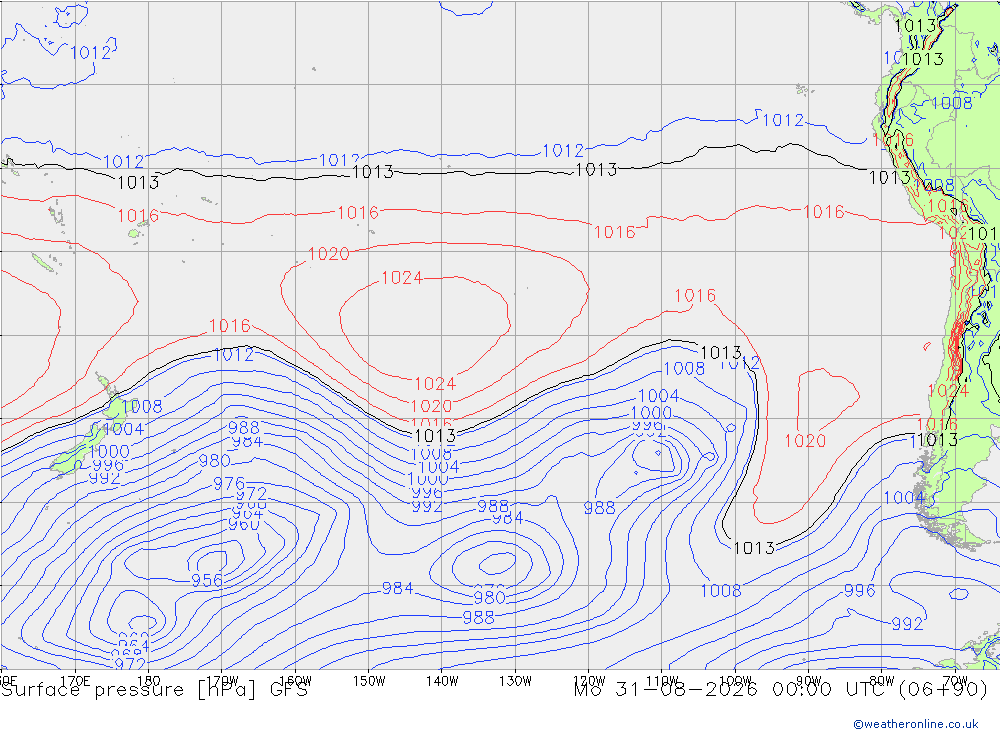The height and width of the screenshot is (733, 1000).
Task: Click the 1016 red label right of center
Action: [x=695, y=295]
